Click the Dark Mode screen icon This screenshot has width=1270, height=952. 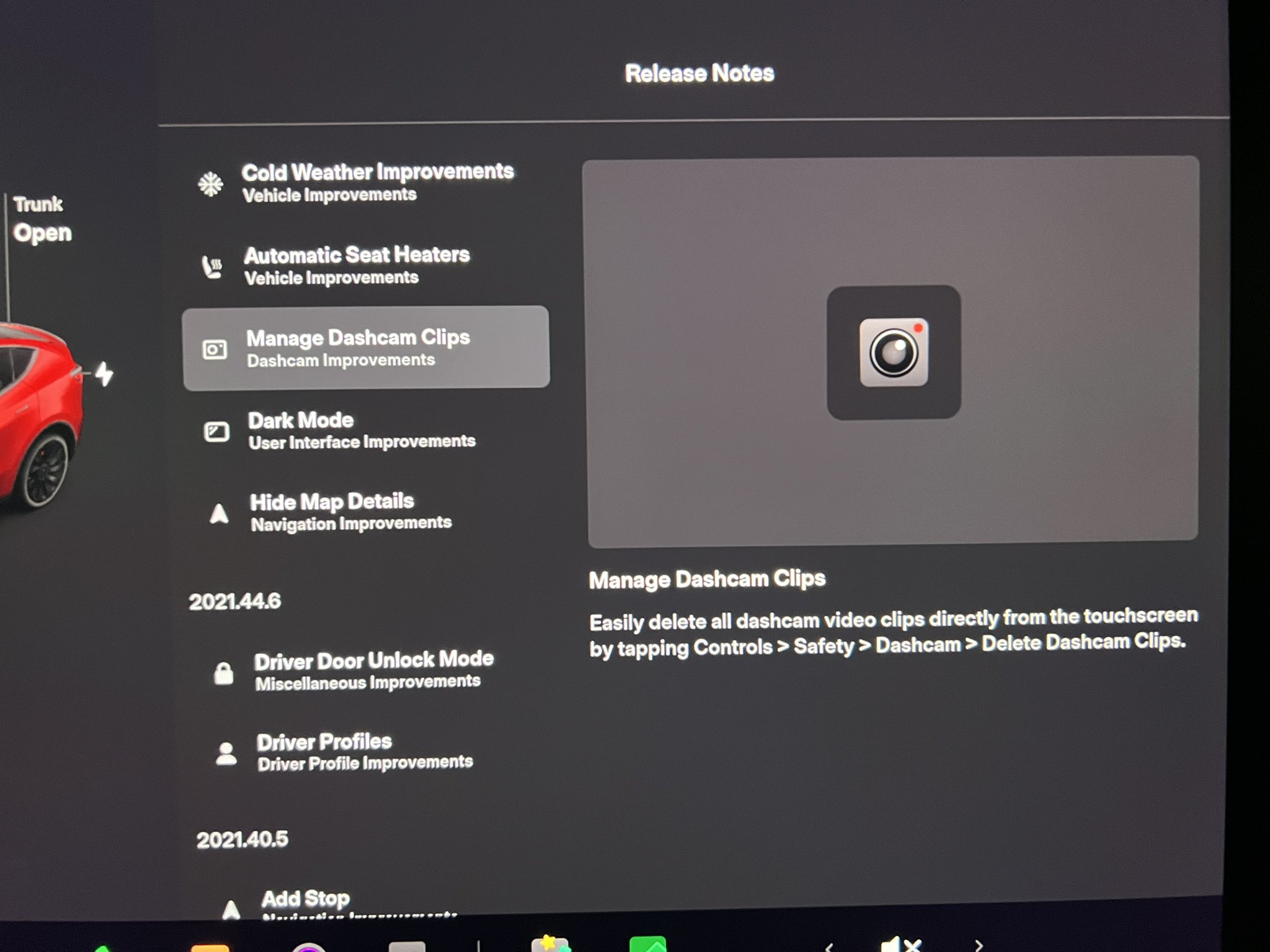[x=216, y=431]
